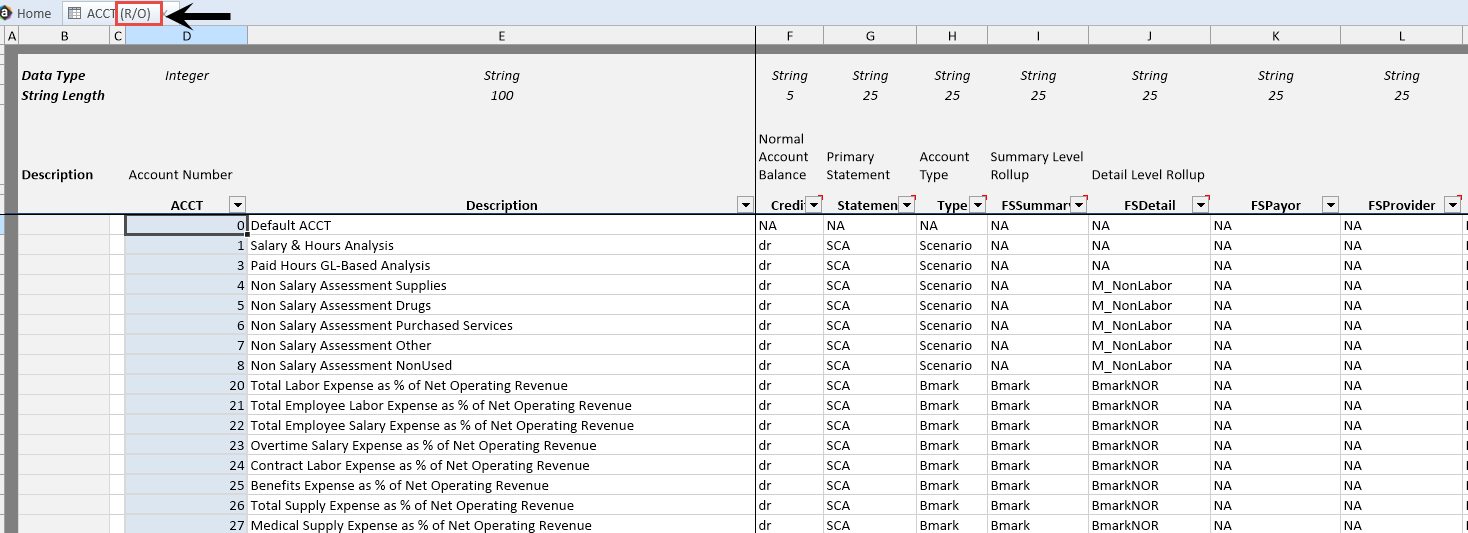Select column K header

click(x=1276, y=36)
